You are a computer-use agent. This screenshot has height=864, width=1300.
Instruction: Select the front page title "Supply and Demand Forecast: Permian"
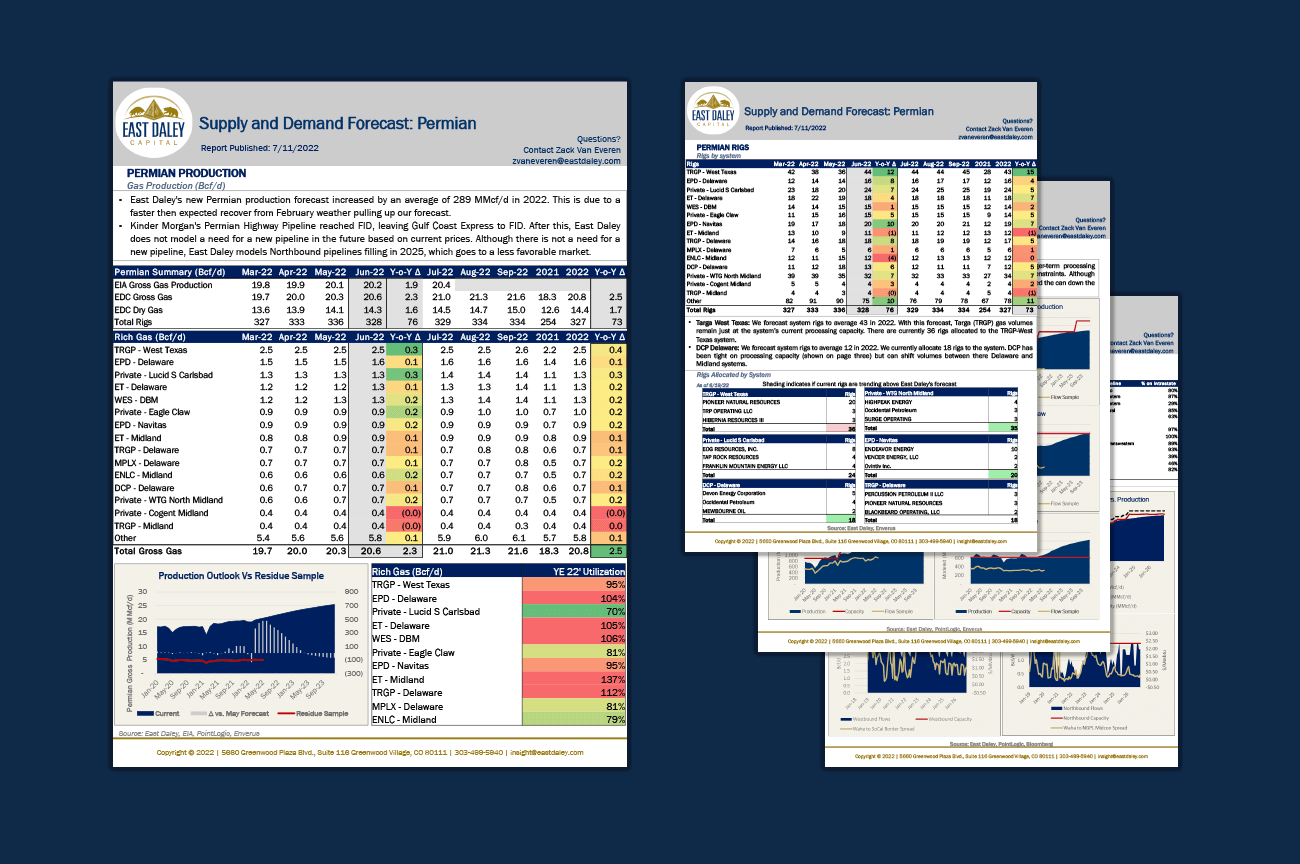[337, 124]
